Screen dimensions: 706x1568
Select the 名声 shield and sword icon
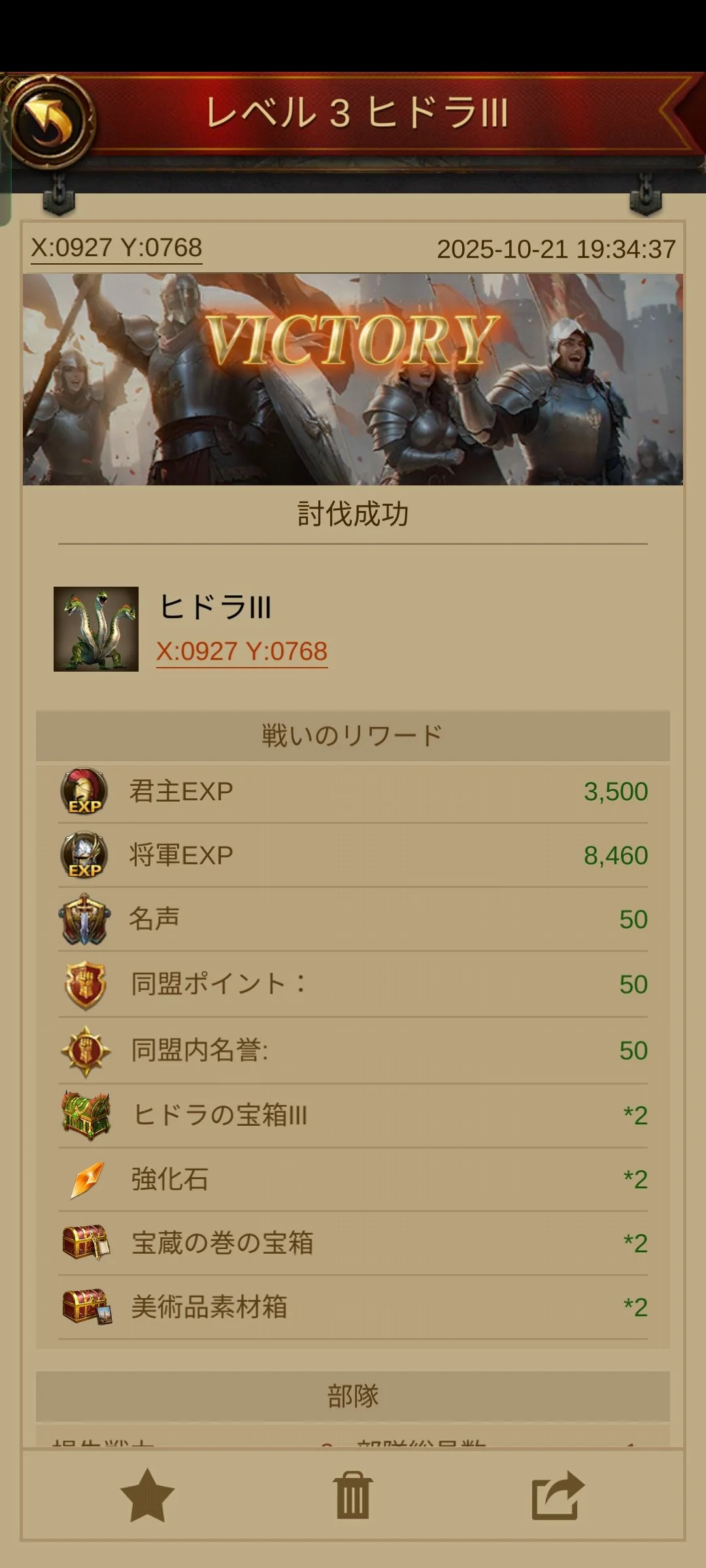tap(84, 919)
